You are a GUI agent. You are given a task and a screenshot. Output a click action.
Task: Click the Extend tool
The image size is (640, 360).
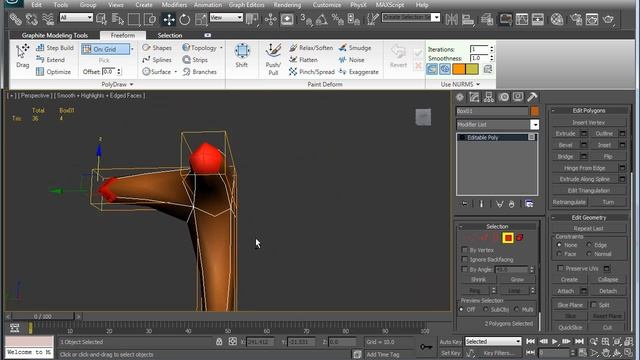(x=51, y=60)
